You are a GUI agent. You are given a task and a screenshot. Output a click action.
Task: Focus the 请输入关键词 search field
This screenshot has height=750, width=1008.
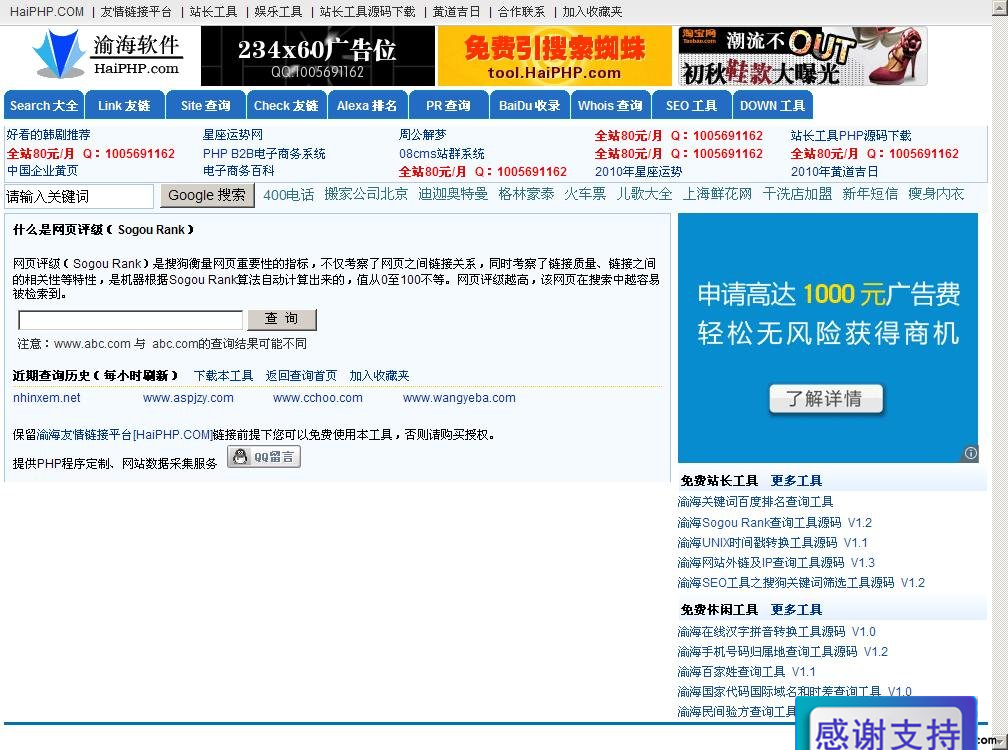click(79, 196)
